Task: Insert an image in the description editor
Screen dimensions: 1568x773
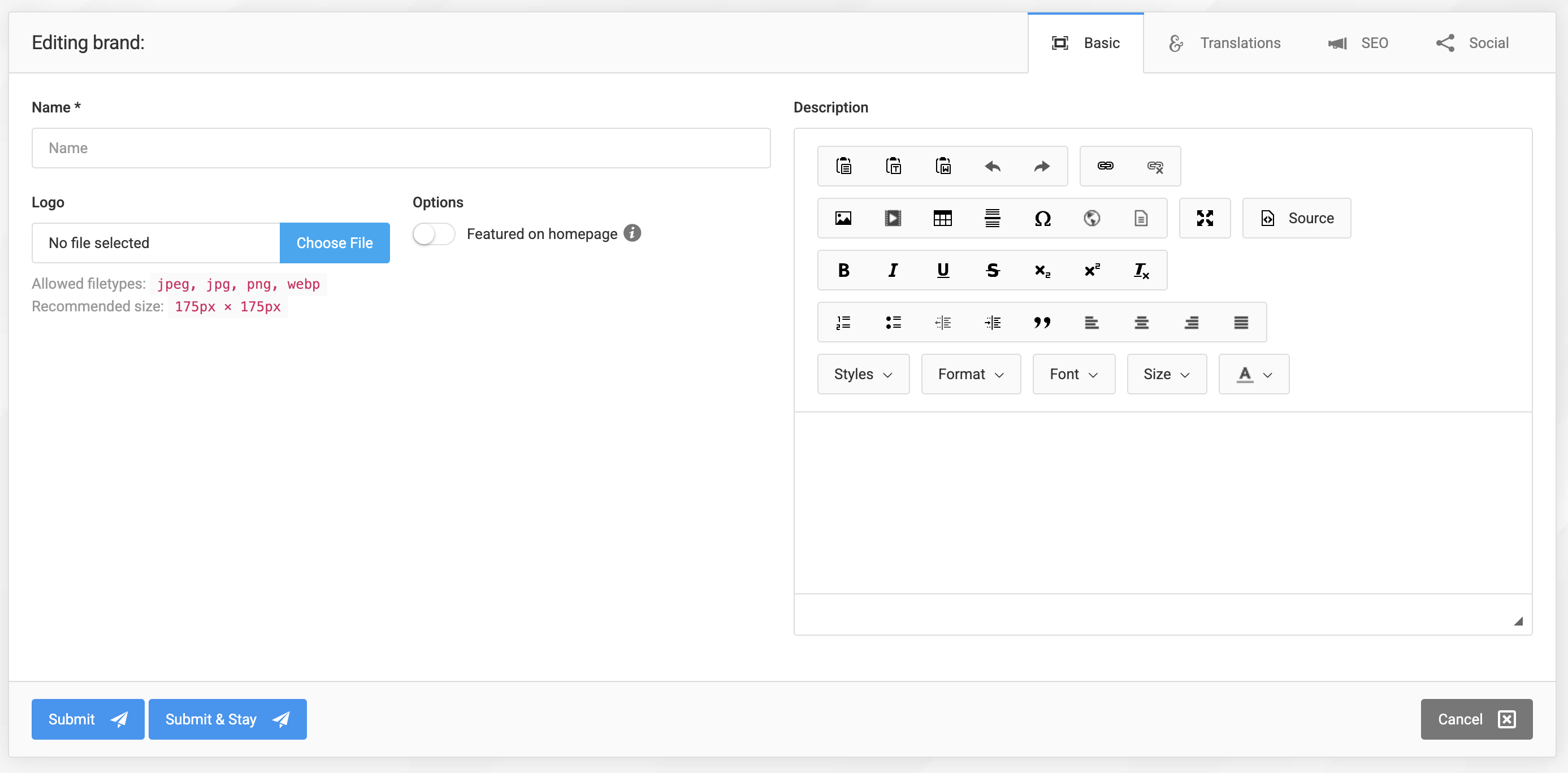Action: (843, 218)
